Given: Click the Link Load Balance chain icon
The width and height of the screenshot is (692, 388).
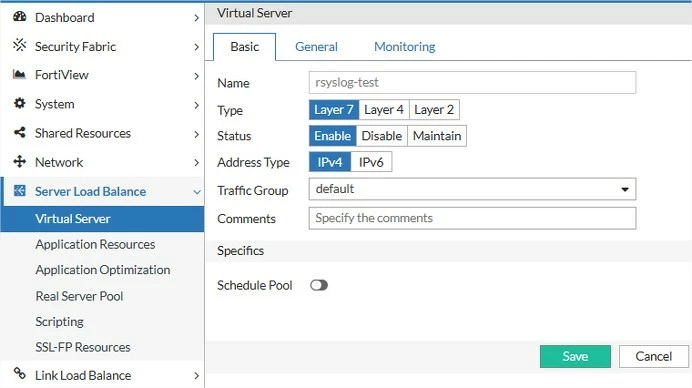Looking at the screenshot, I should 19,373.
